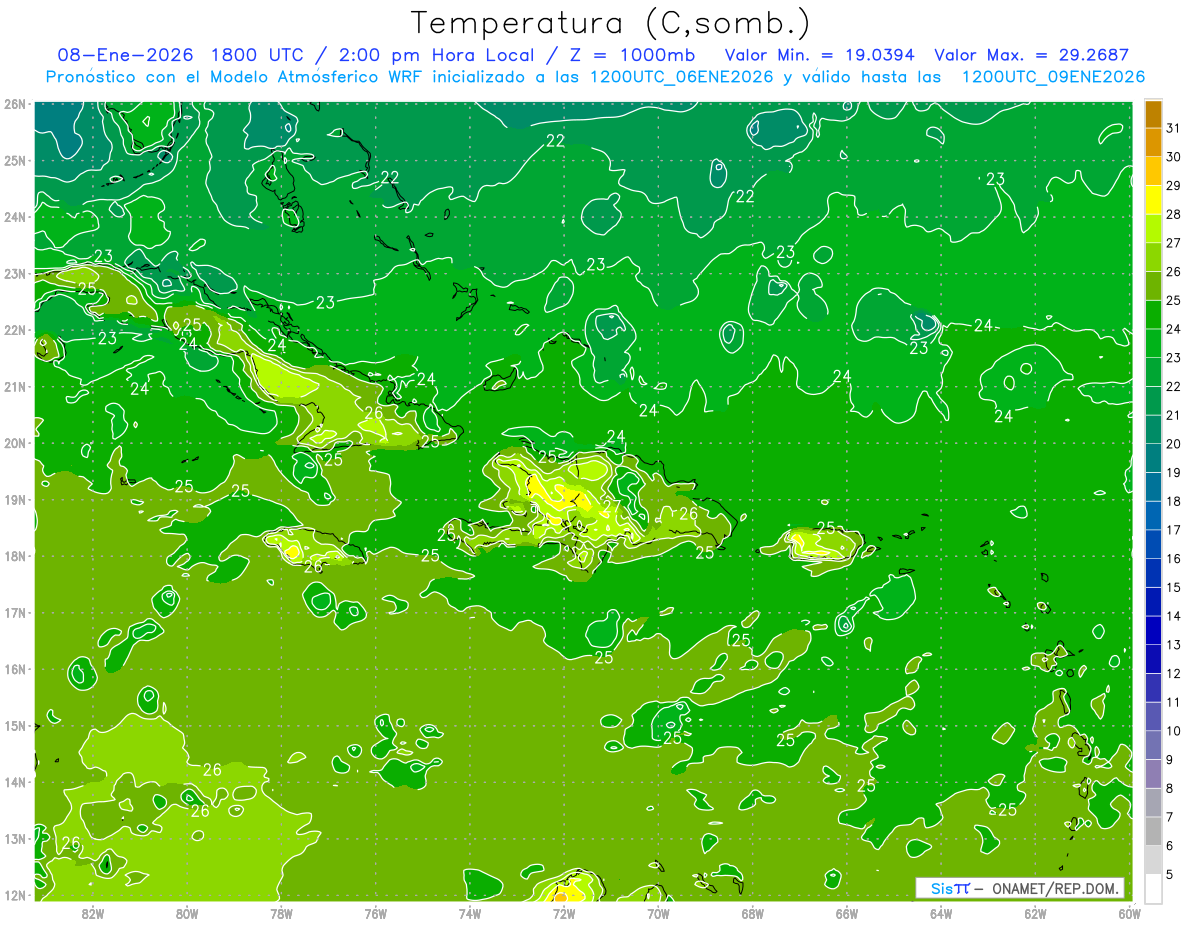Pick the lime color bar segment between 26 and 27
This screenshot has height=927, width=1200.
tap(1153, 257)
